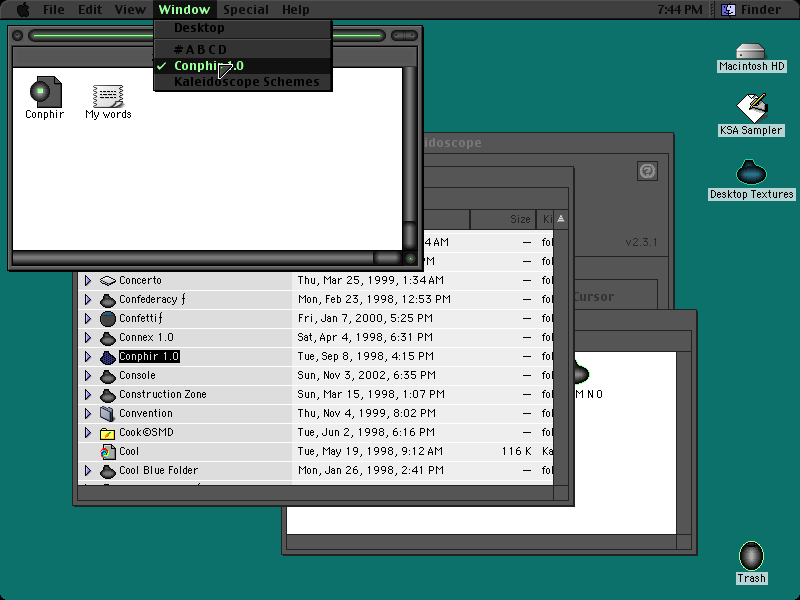Select the Concerto row name
The image size is (800, 600).
tap(140, 280)
